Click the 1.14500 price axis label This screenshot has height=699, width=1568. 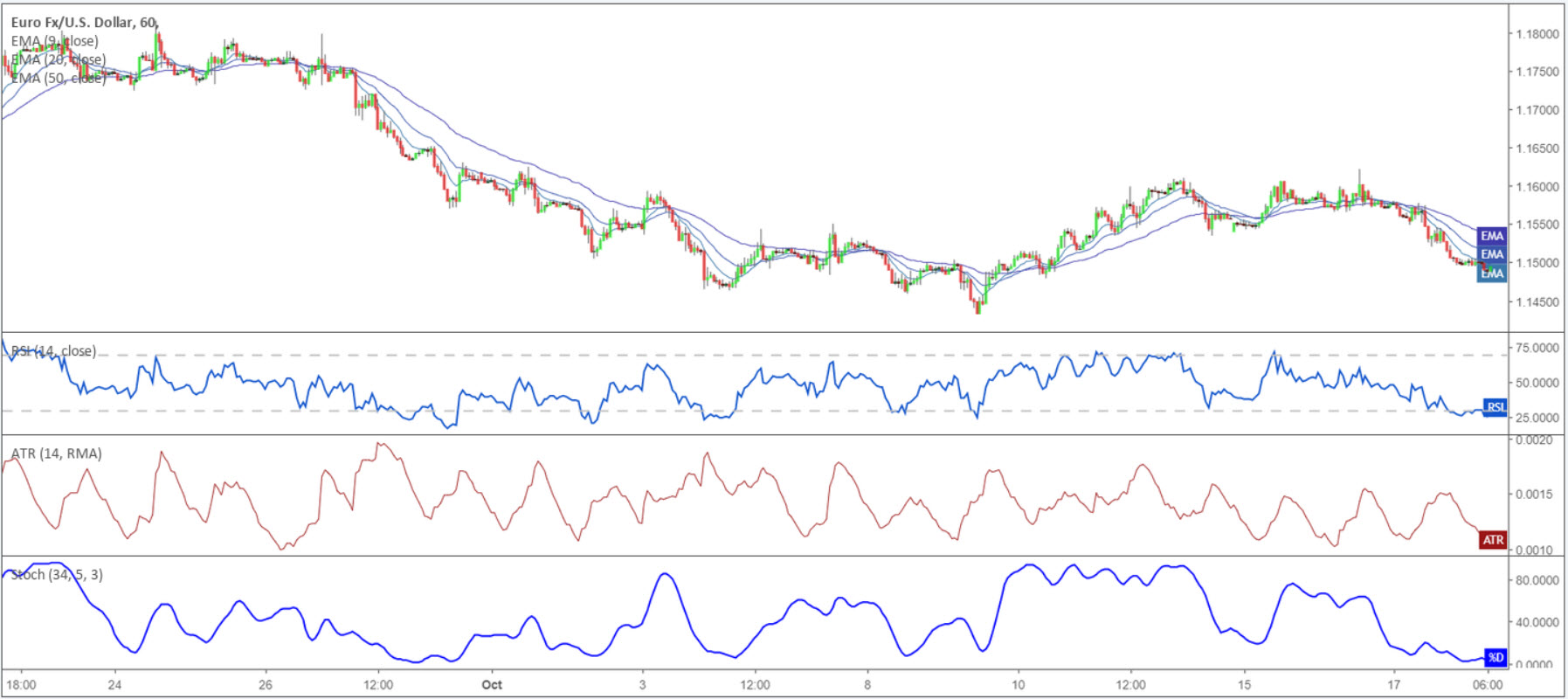tap(1537, 302)
